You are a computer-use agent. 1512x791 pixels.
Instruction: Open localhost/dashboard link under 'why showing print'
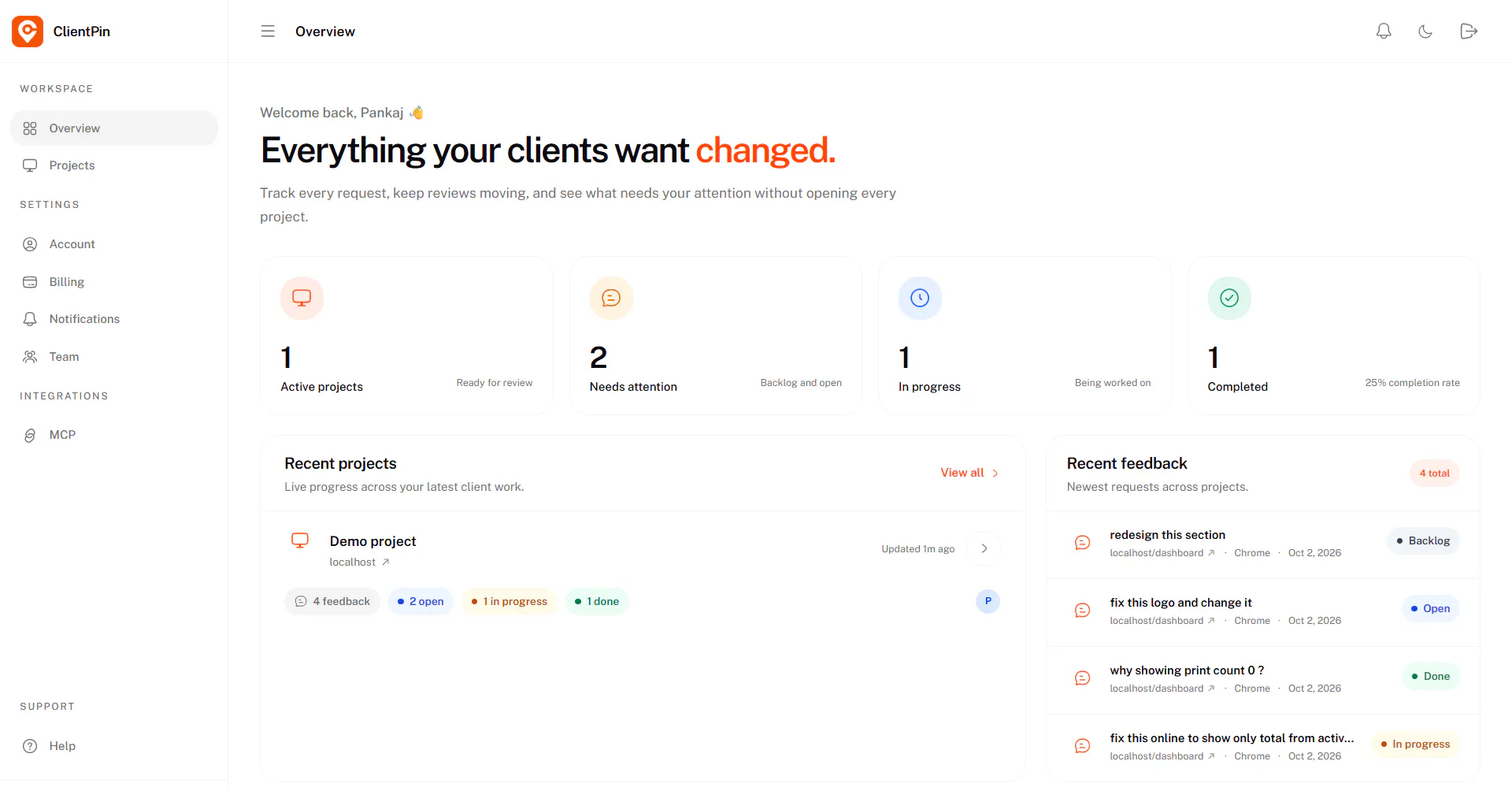click(1162, 689)
